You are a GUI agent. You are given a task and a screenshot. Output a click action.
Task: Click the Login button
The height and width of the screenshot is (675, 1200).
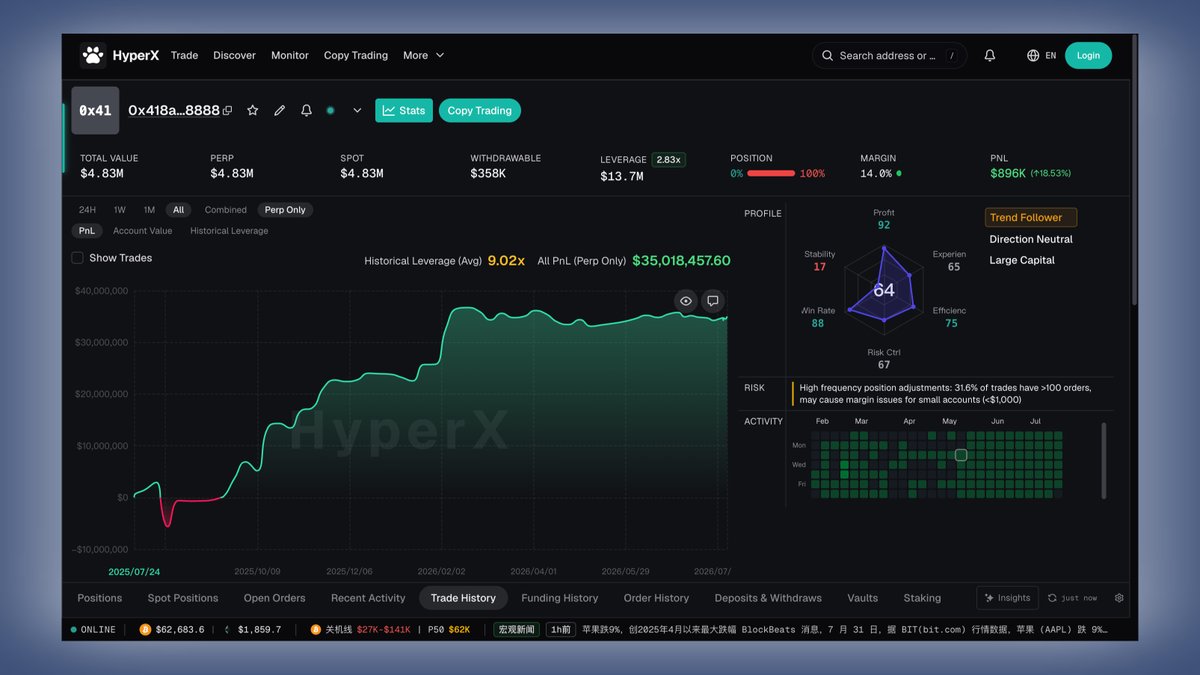tap(1088, 56)
